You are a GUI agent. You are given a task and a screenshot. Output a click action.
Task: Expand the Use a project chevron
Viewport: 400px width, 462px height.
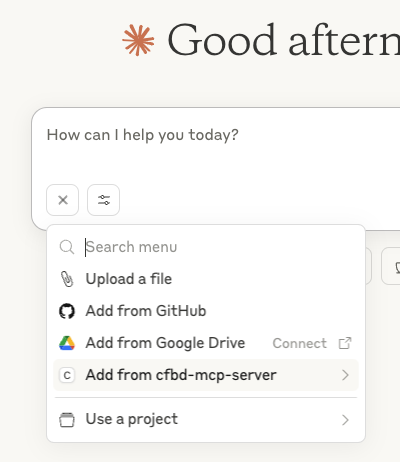[x=345, y=420]
